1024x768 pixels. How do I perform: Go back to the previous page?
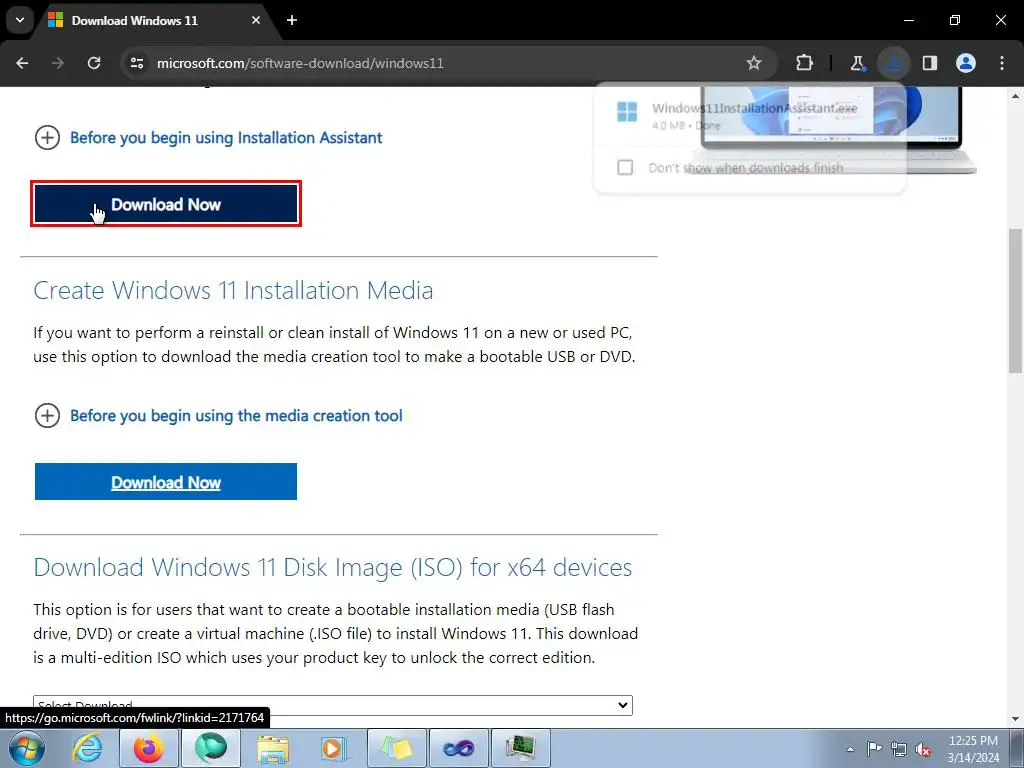click(x=22, y=63)
